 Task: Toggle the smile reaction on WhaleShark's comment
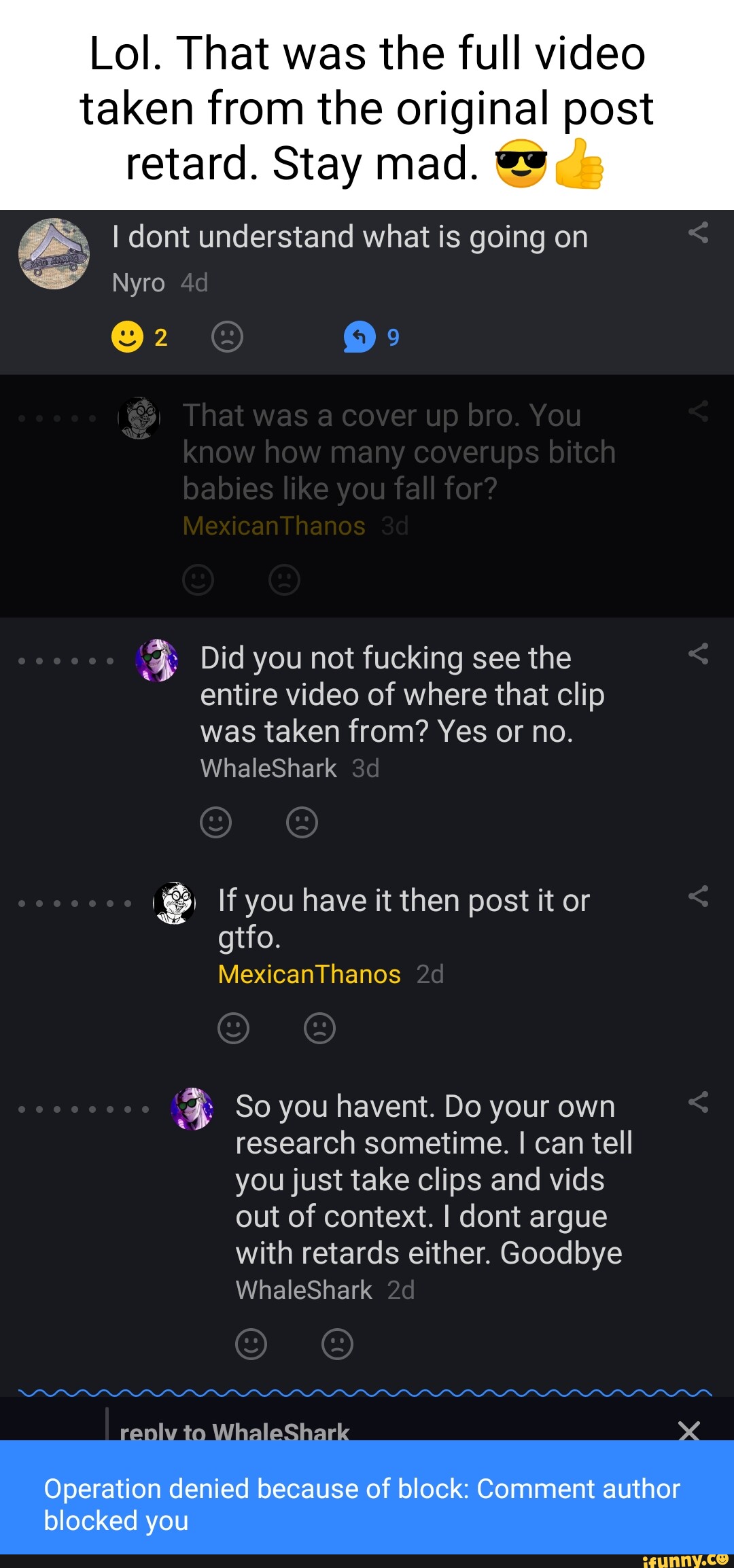[216, 821]
